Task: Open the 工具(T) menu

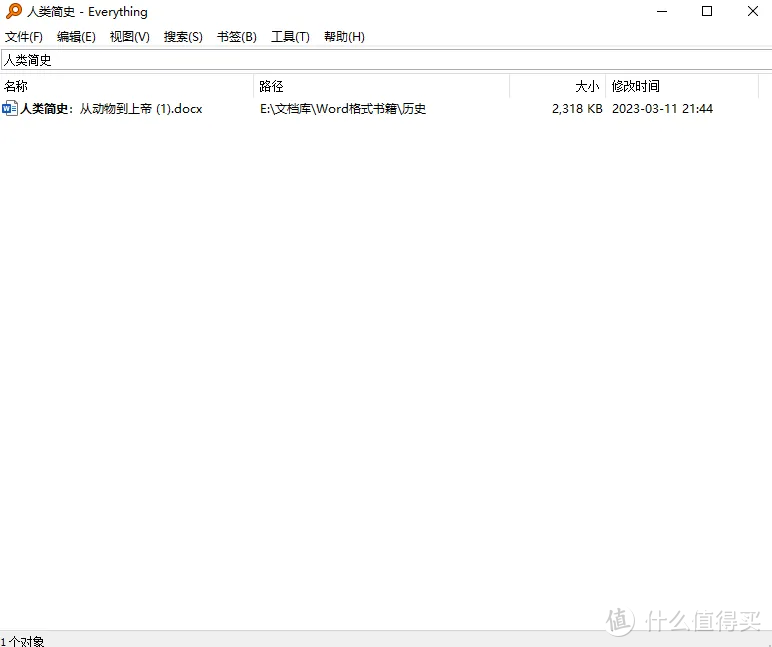Action: pos(290,37)
